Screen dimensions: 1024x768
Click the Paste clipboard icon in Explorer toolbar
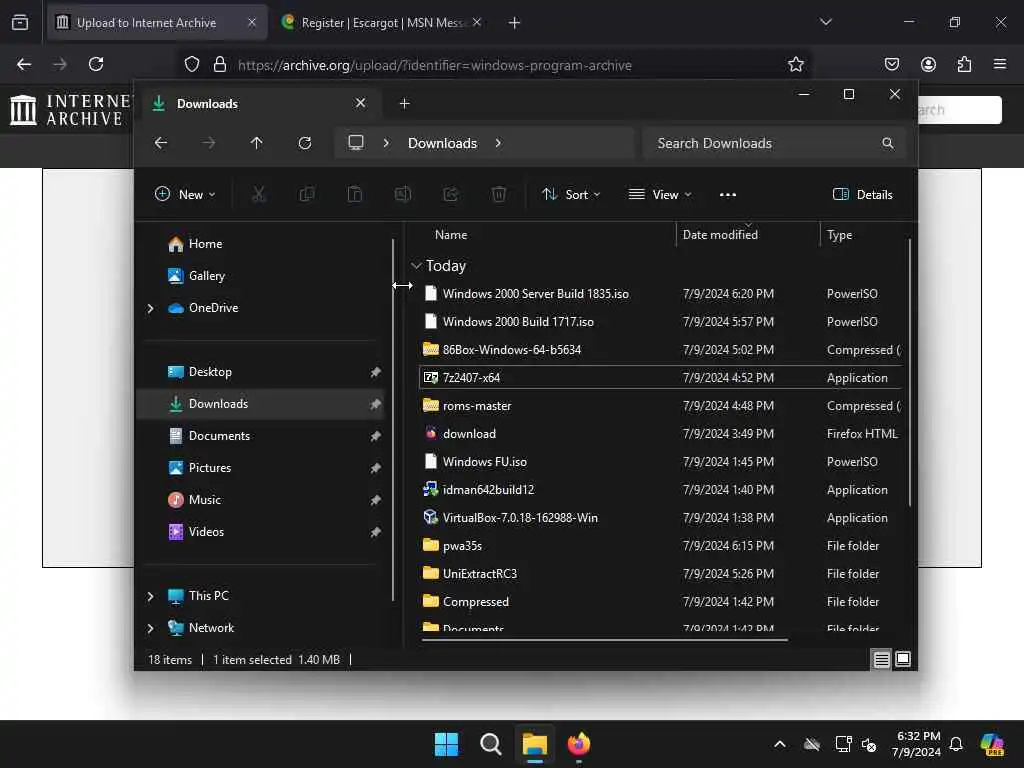coord(355,195)
